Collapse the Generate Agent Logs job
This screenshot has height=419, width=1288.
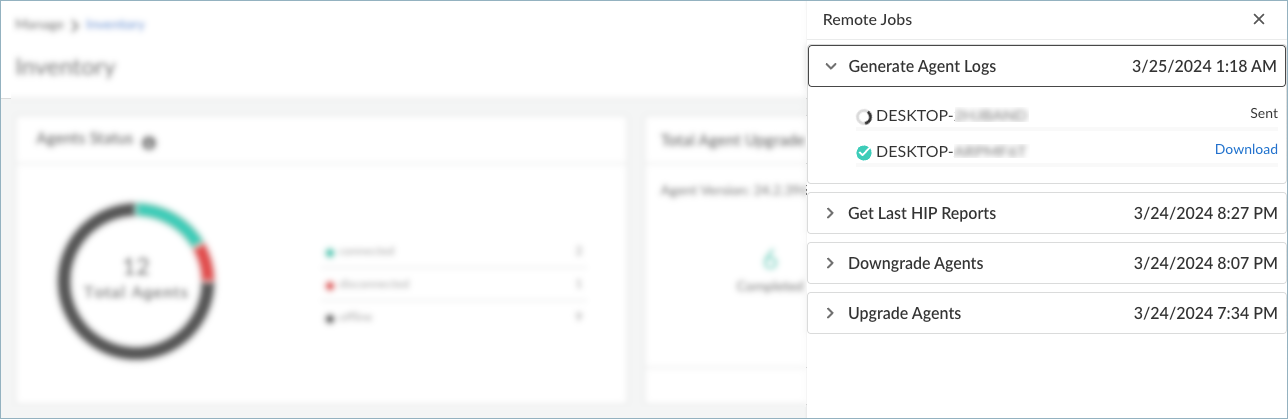pyautogui.click(x=830, y=67)
